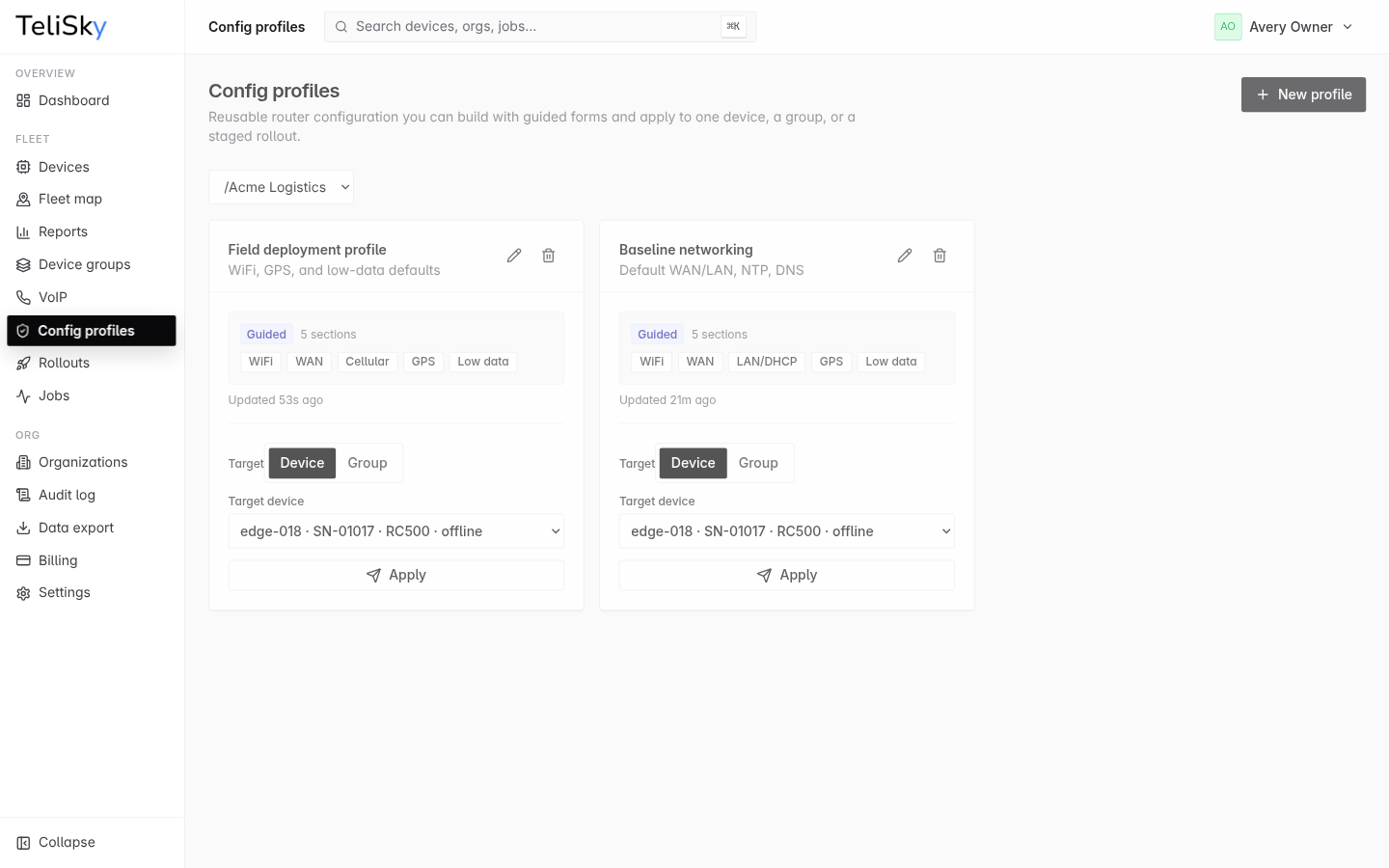This screenshot has width=1389, height=868.
Task: Click the Field deployment profile card title
Action: pos(307,250)
